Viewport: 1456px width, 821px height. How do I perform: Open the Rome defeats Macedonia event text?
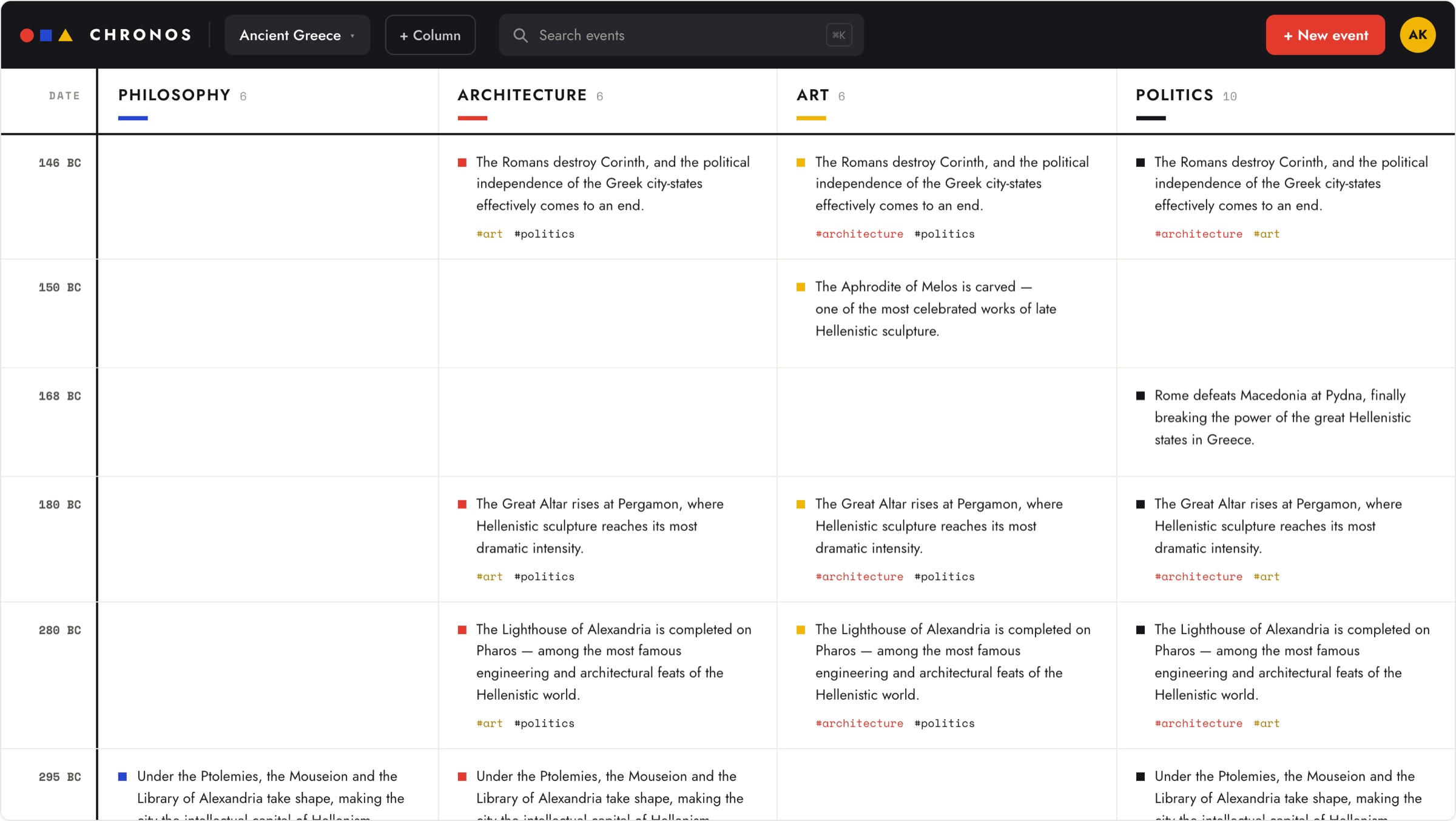[x=1282, y=417]
